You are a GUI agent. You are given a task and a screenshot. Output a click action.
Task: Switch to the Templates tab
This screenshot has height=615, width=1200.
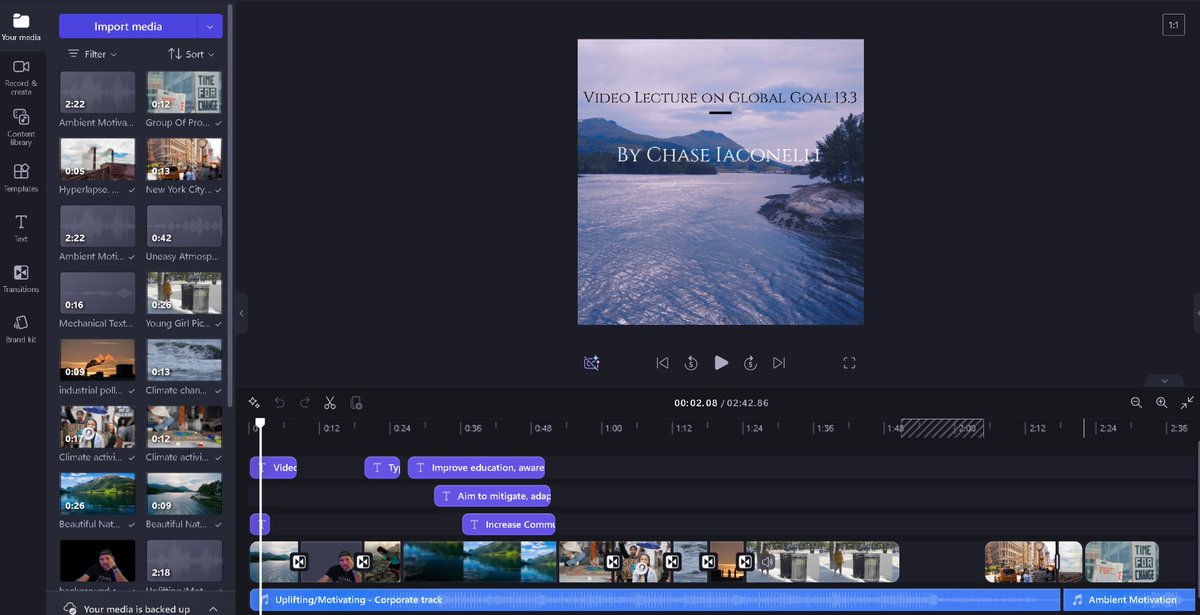[21, 178]
